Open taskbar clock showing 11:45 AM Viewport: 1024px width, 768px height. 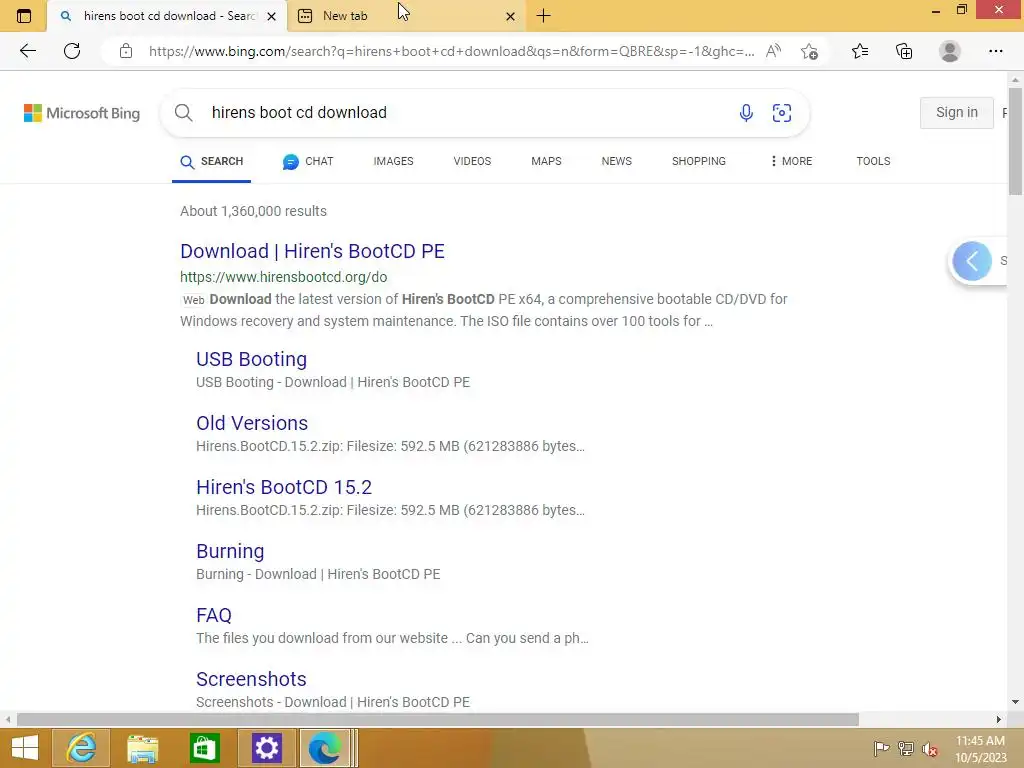coord(980,748)
